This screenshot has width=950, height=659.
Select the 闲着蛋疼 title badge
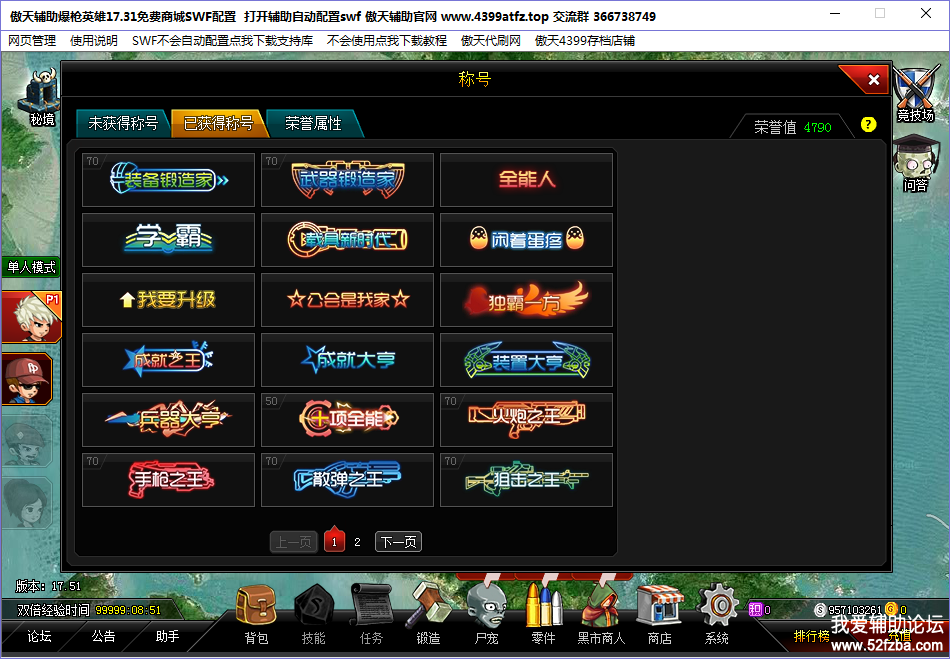click(x=526, y=240)
